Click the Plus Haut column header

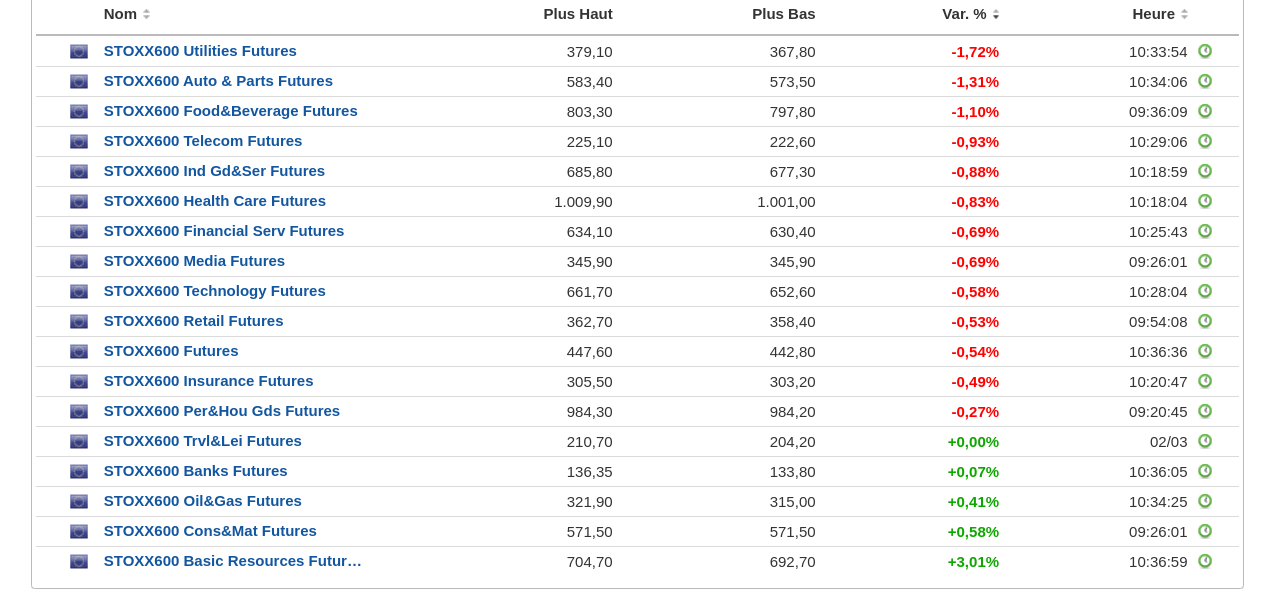pyautogui.click(x=577, y=14)
